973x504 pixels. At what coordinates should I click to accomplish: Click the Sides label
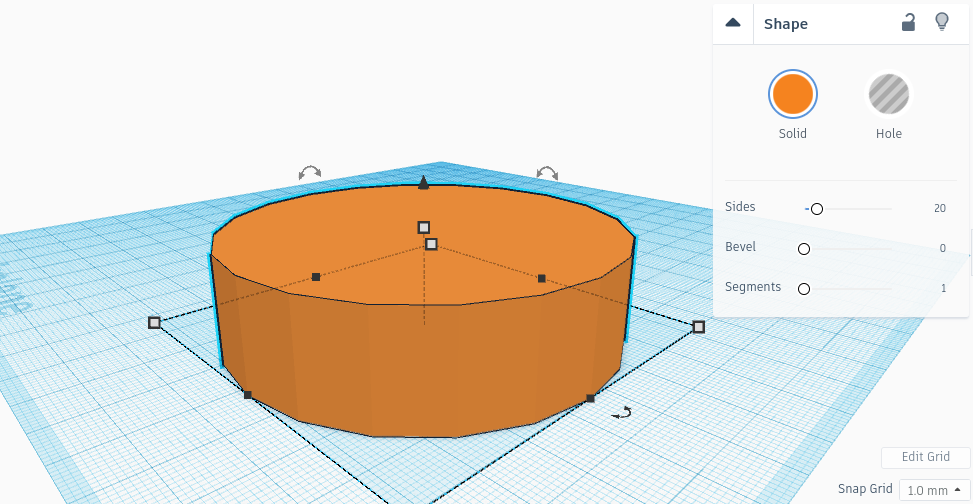click(740, 207)
